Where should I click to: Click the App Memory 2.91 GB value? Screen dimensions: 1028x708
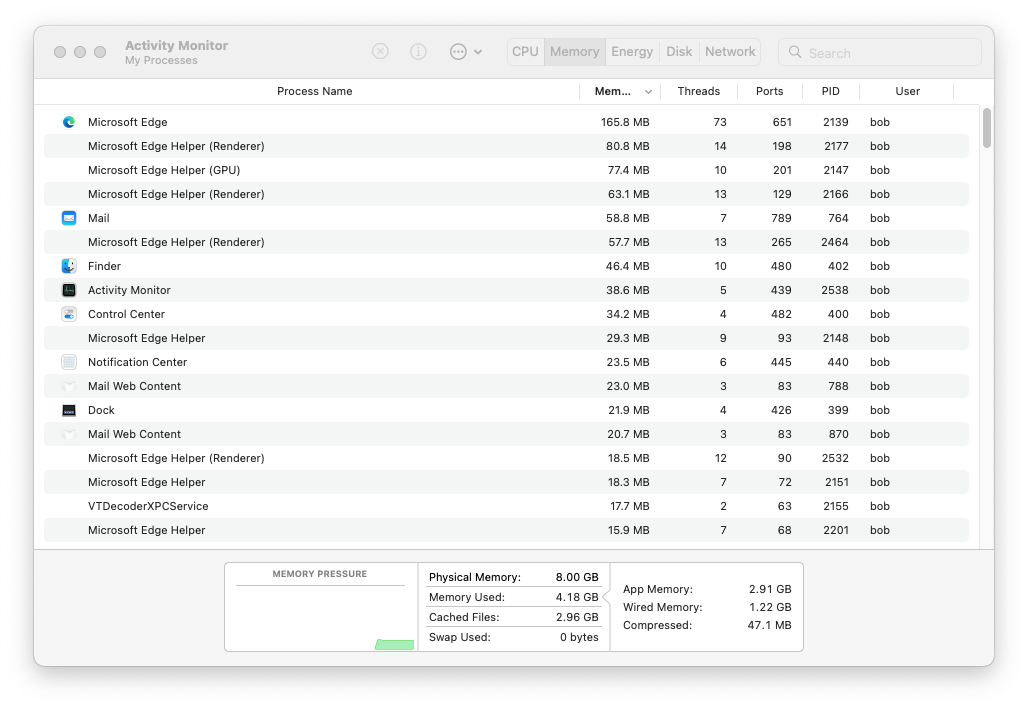point(770,589)
